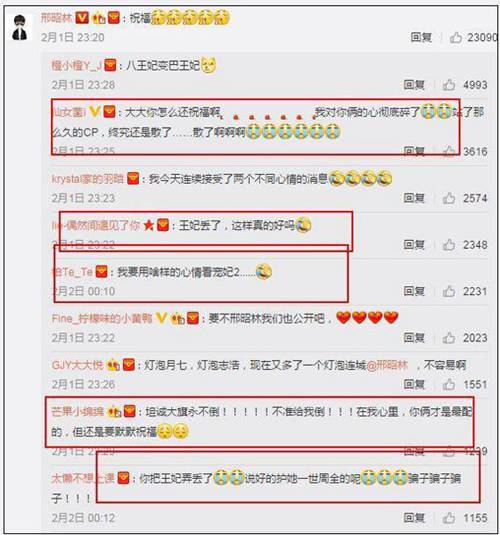Open the top commenter's avatar picture

click(20, 28)
